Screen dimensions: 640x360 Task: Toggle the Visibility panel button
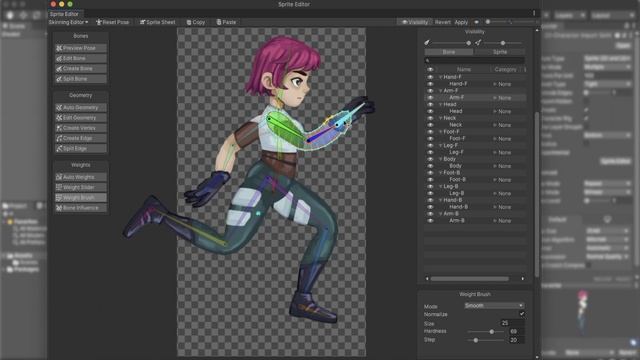click(x=414, y=22)
